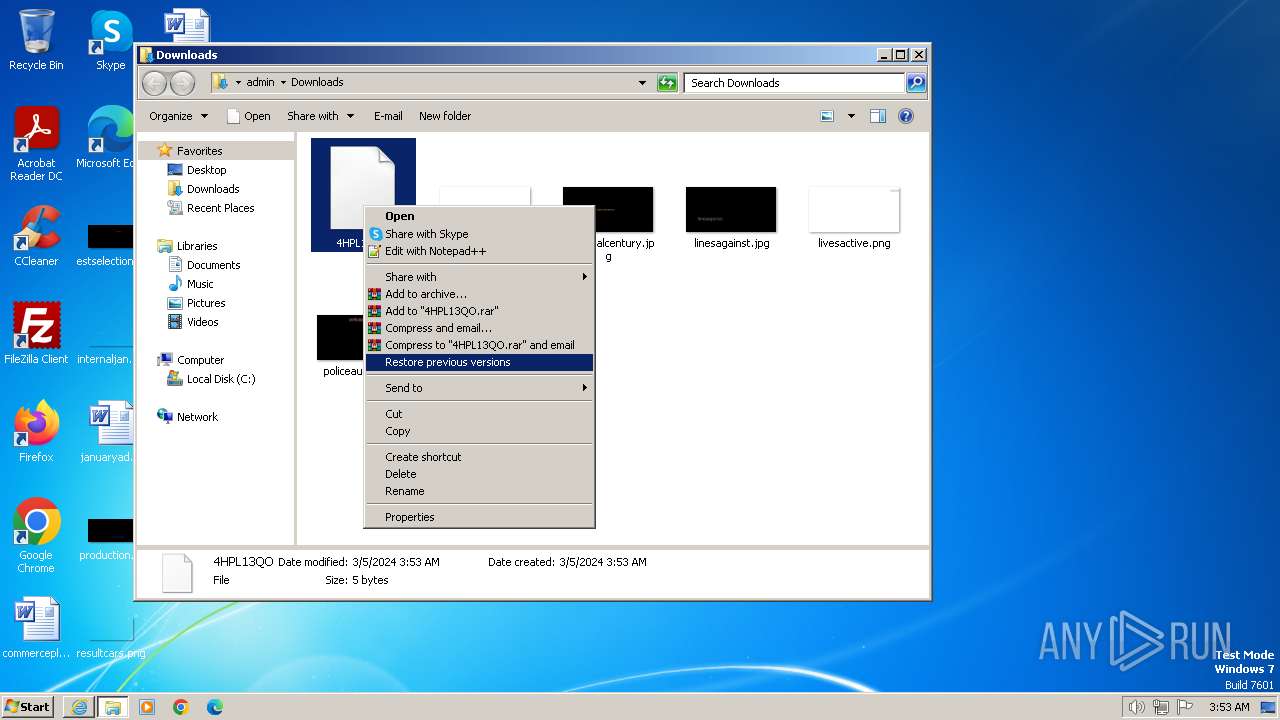The width and height of the screenshot is (1280, 720).
Task: Click the volume tray icon
Action: click(1136, 707)
